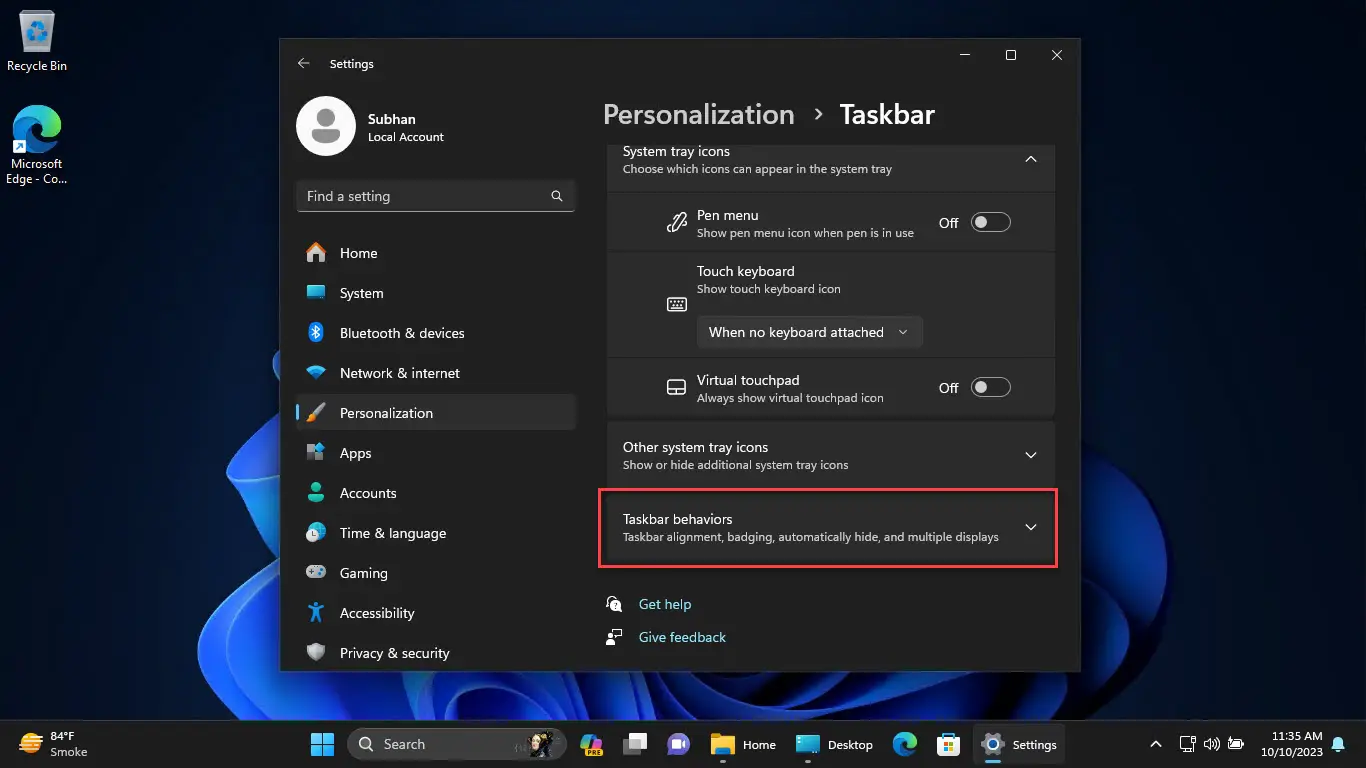Viewport: 1366px width, 768px height.
Task: Click the Gaming controller icon
Action: point(316,573)
